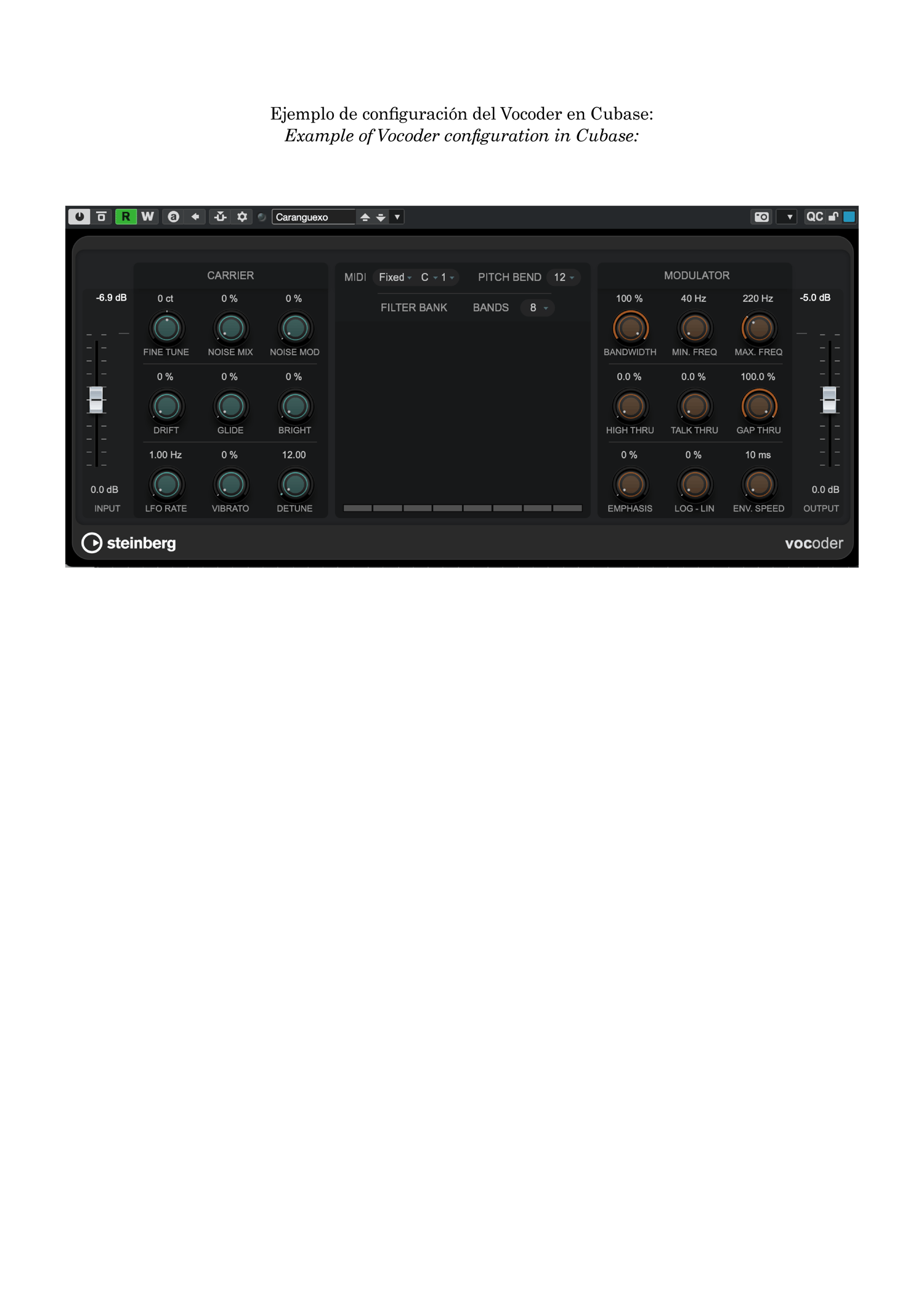Click the Gap Thru knob
The image size is (924, 1308).
759,406
